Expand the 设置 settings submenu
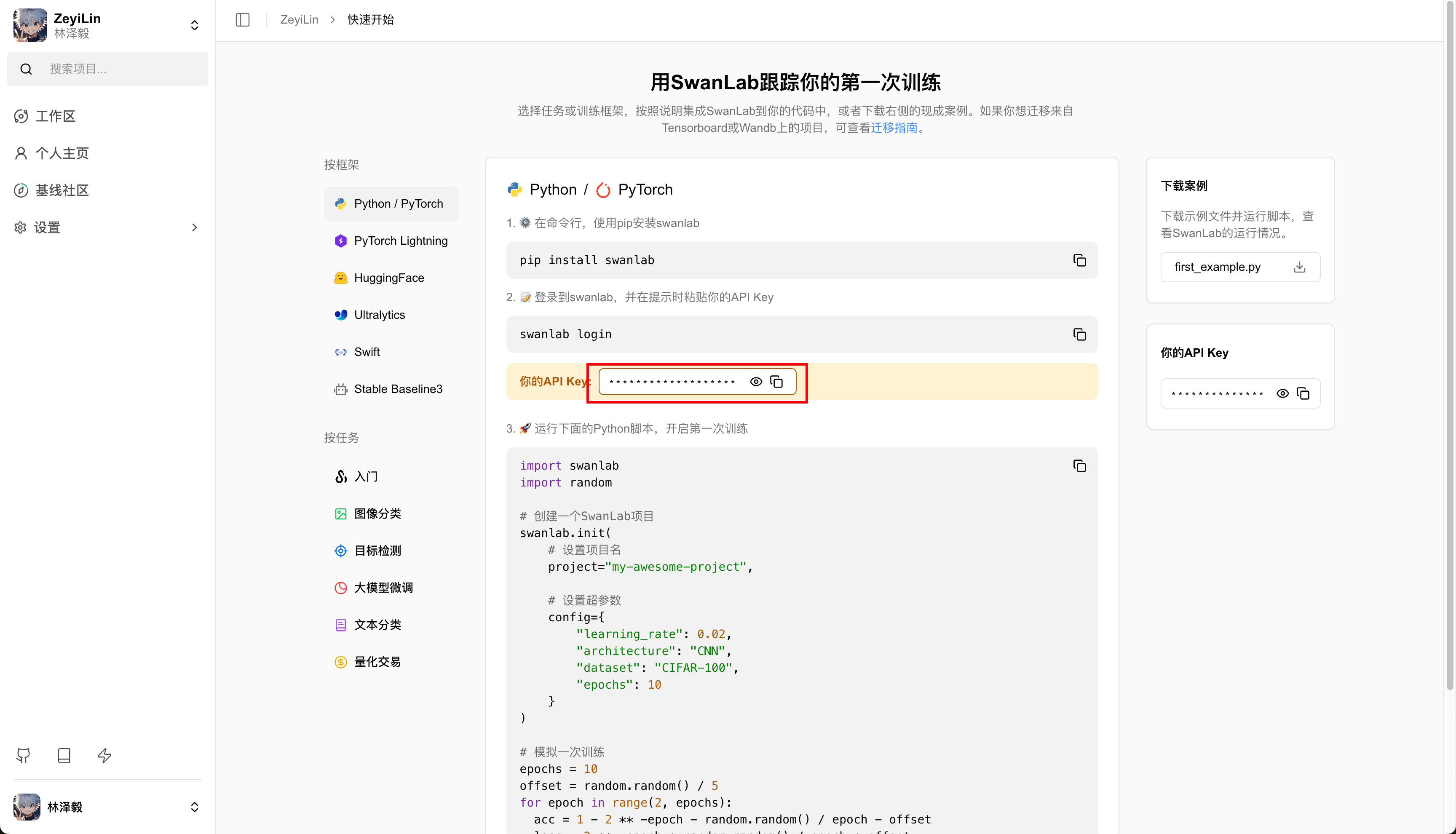Screen dimensions: 1456x834 (194, 227)
